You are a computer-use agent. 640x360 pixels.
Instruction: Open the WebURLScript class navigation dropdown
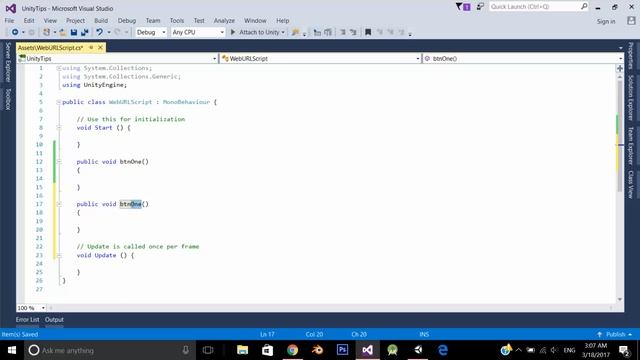[x=418, y=59]
